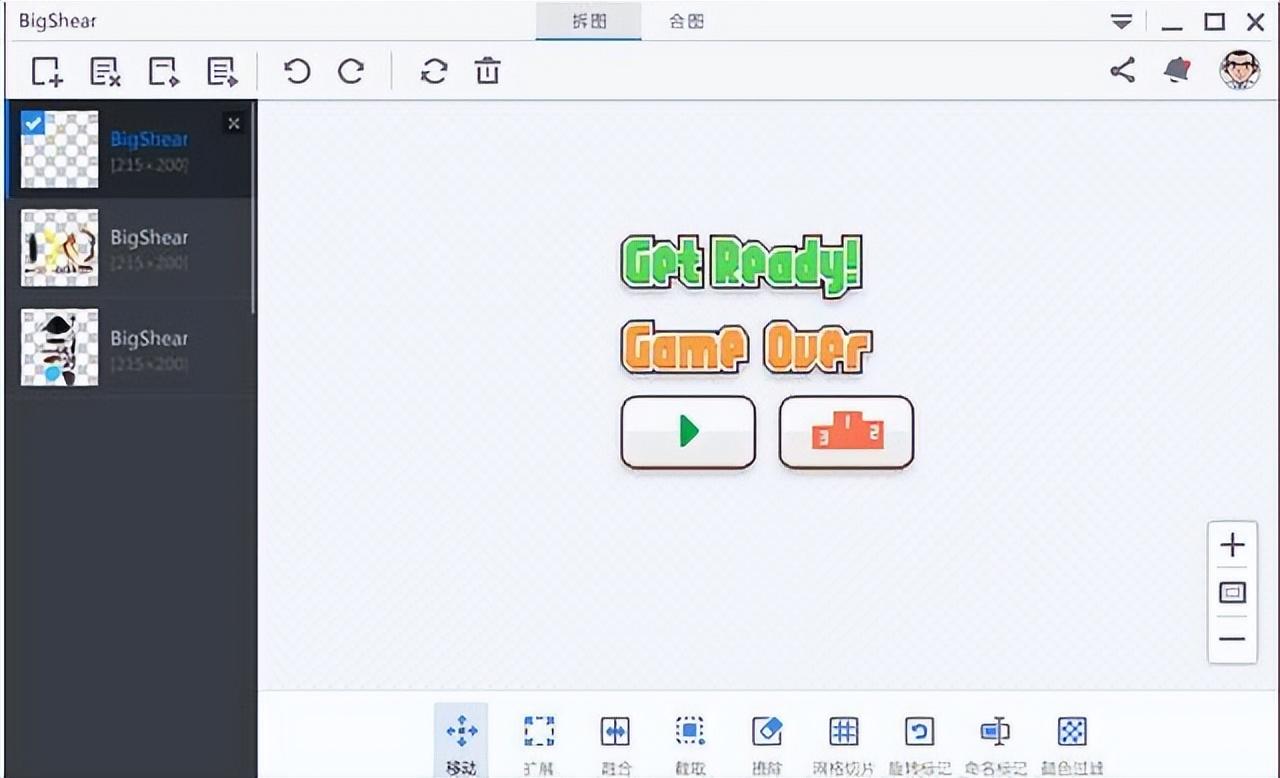The image size is (1280, 778).
Task: Undo the last action
Action: [296, 72]
